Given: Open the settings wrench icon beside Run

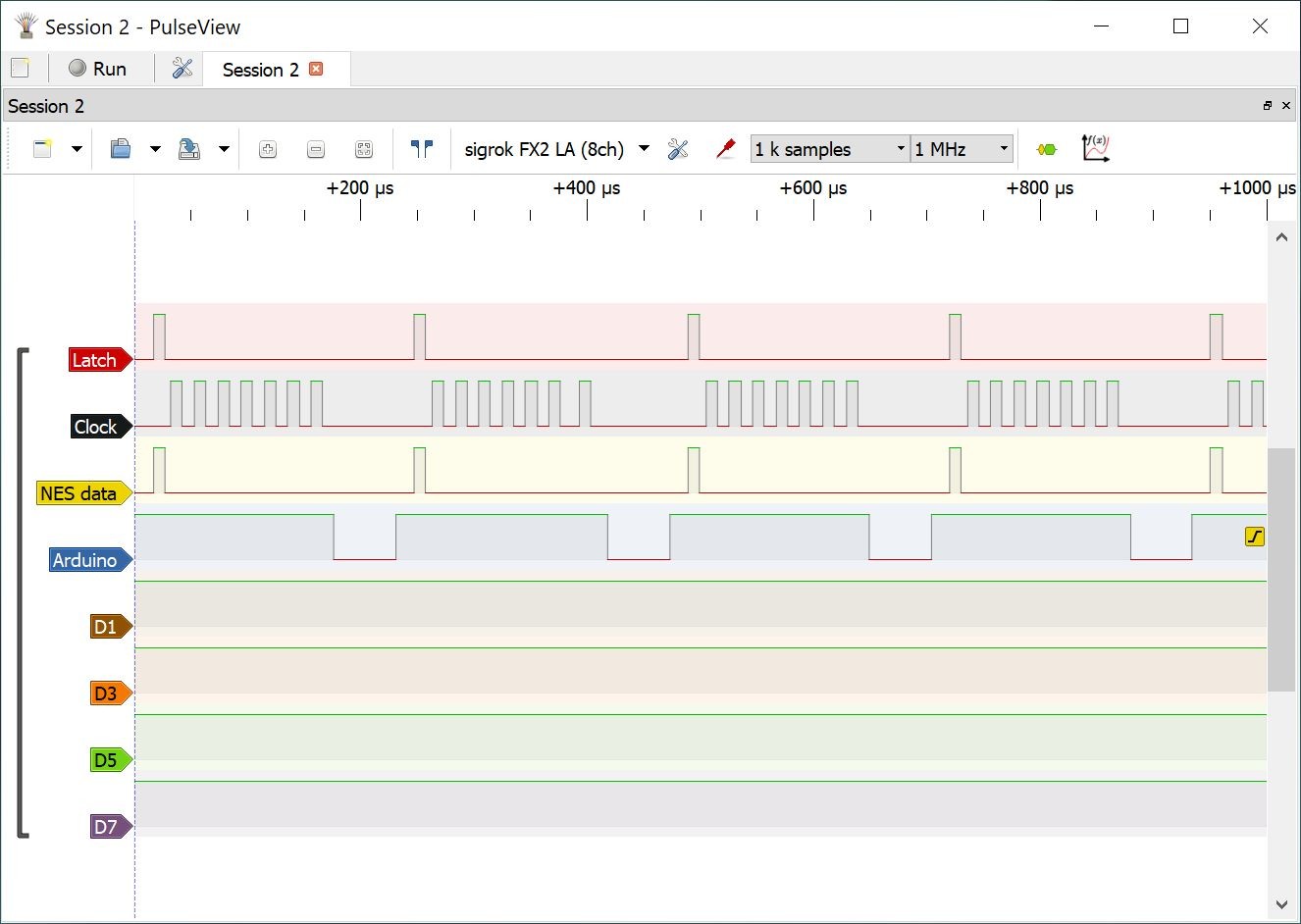Looking at the screenshot, I should 182,69.
